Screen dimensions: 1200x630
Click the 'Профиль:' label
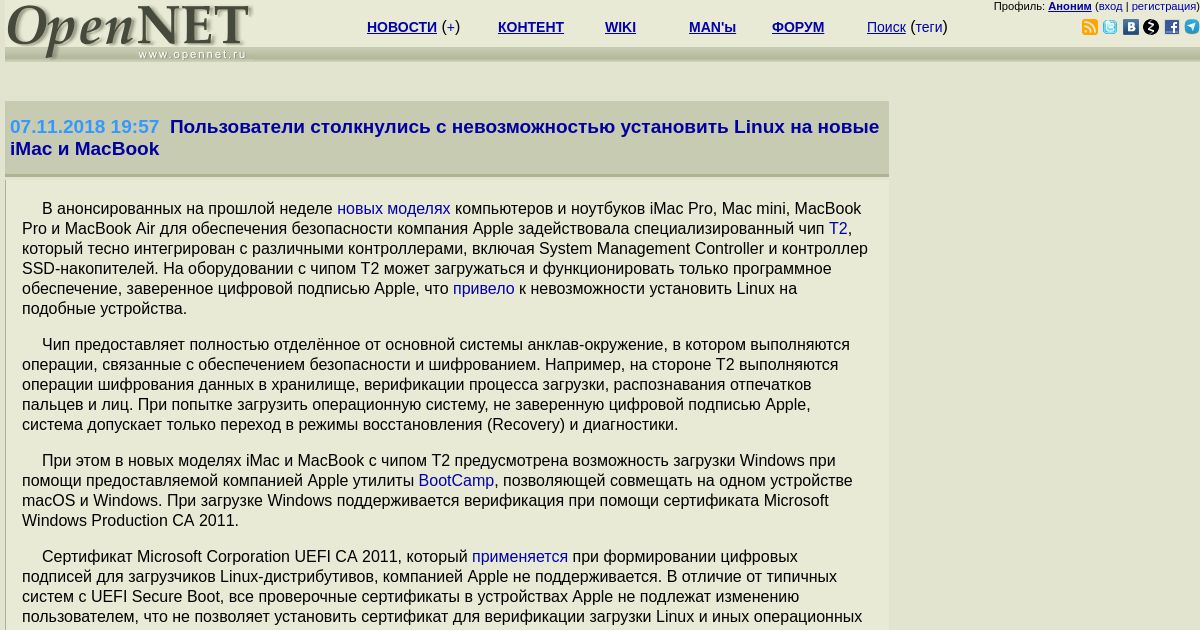(1019, 6)
